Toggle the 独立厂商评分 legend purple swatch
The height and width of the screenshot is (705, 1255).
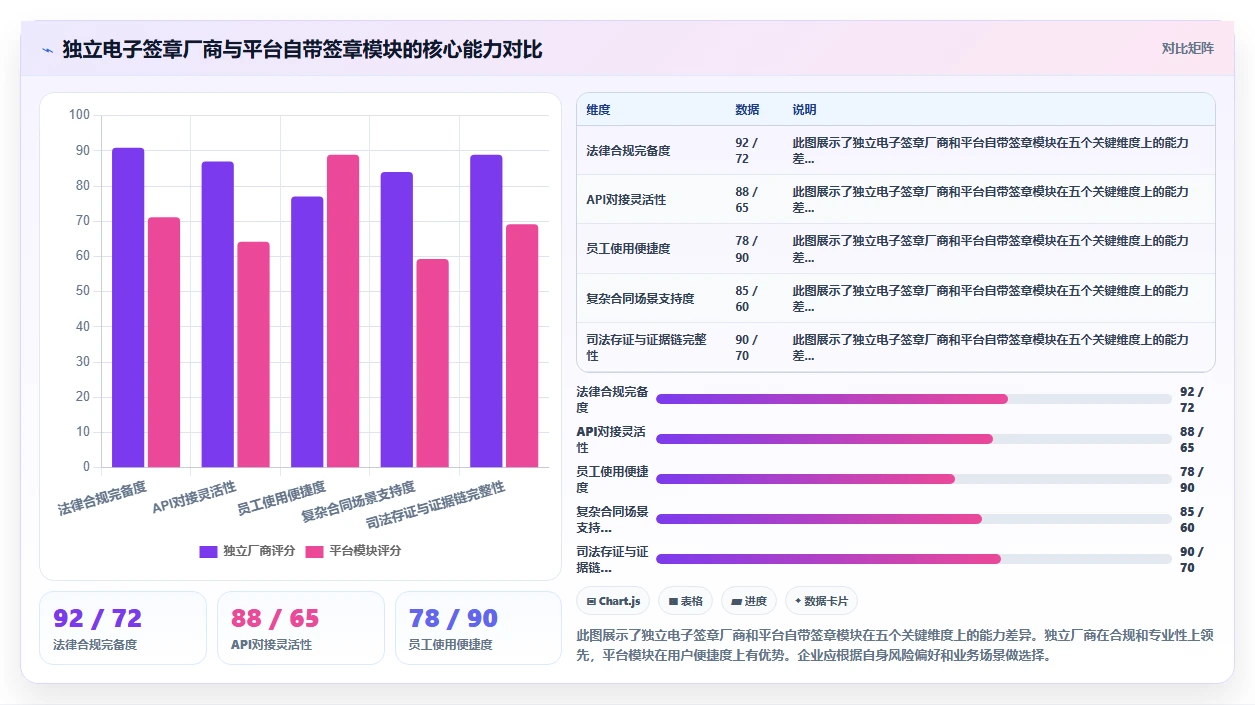[208, 551]
